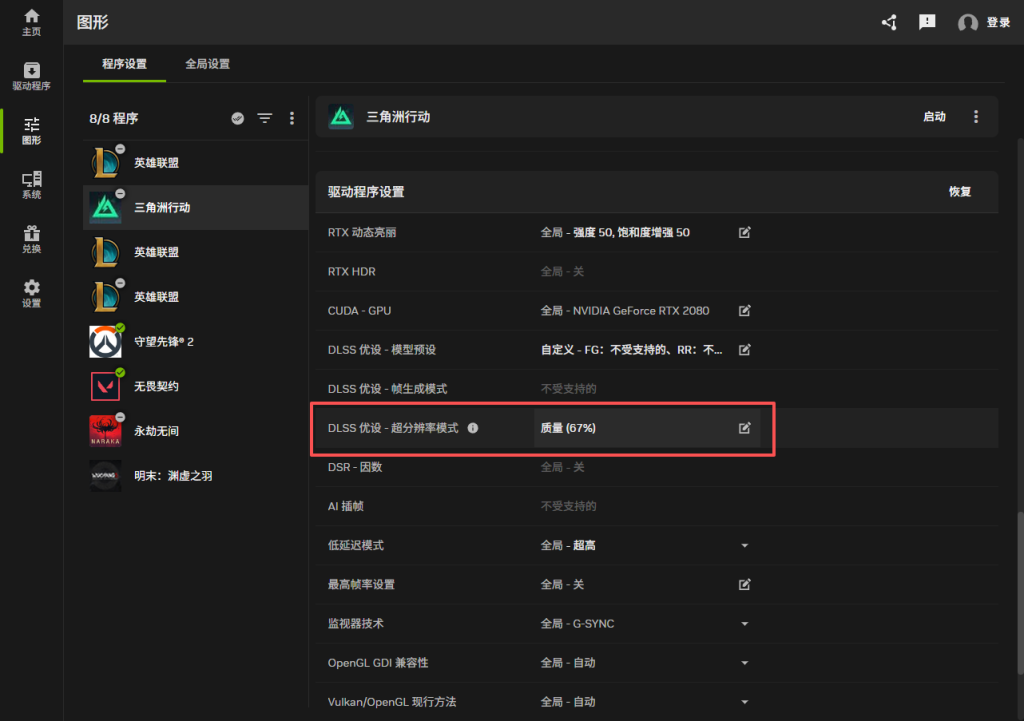Viewport: 1024px width, 721px height.
Task: Open the program list filter icon
Action: point(264,118)
